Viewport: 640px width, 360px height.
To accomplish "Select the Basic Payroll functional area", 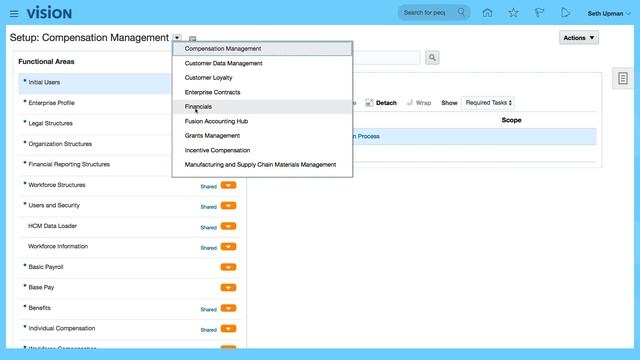I will click(46, 267).
